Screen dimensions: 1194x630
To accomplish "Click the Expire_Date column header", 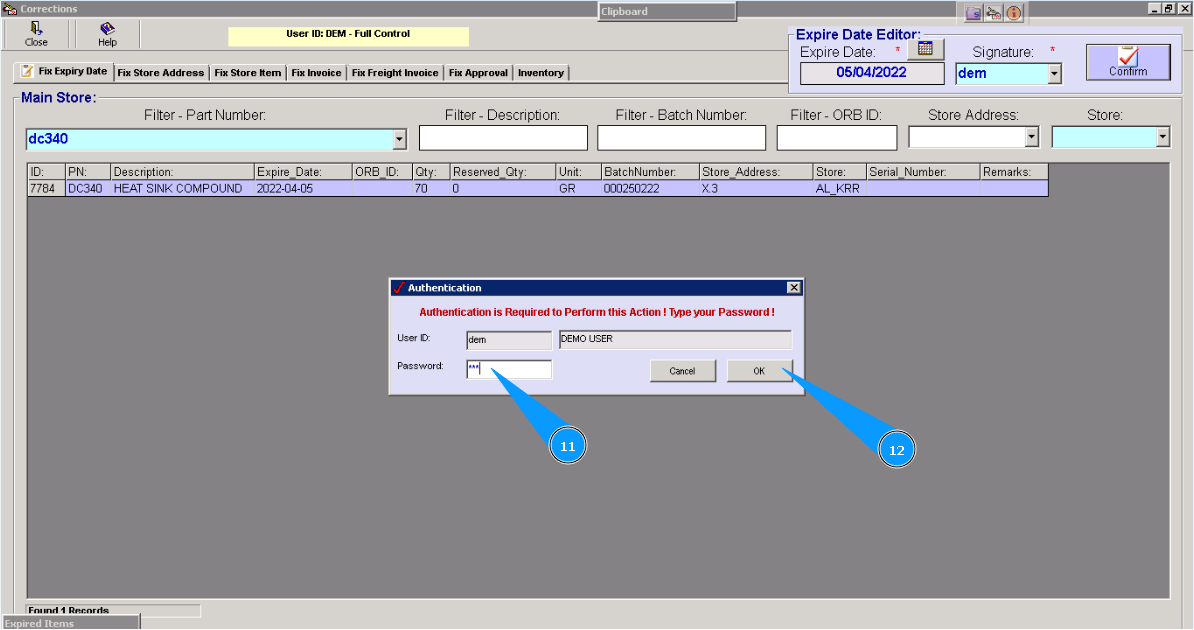I will coord(303,172).
